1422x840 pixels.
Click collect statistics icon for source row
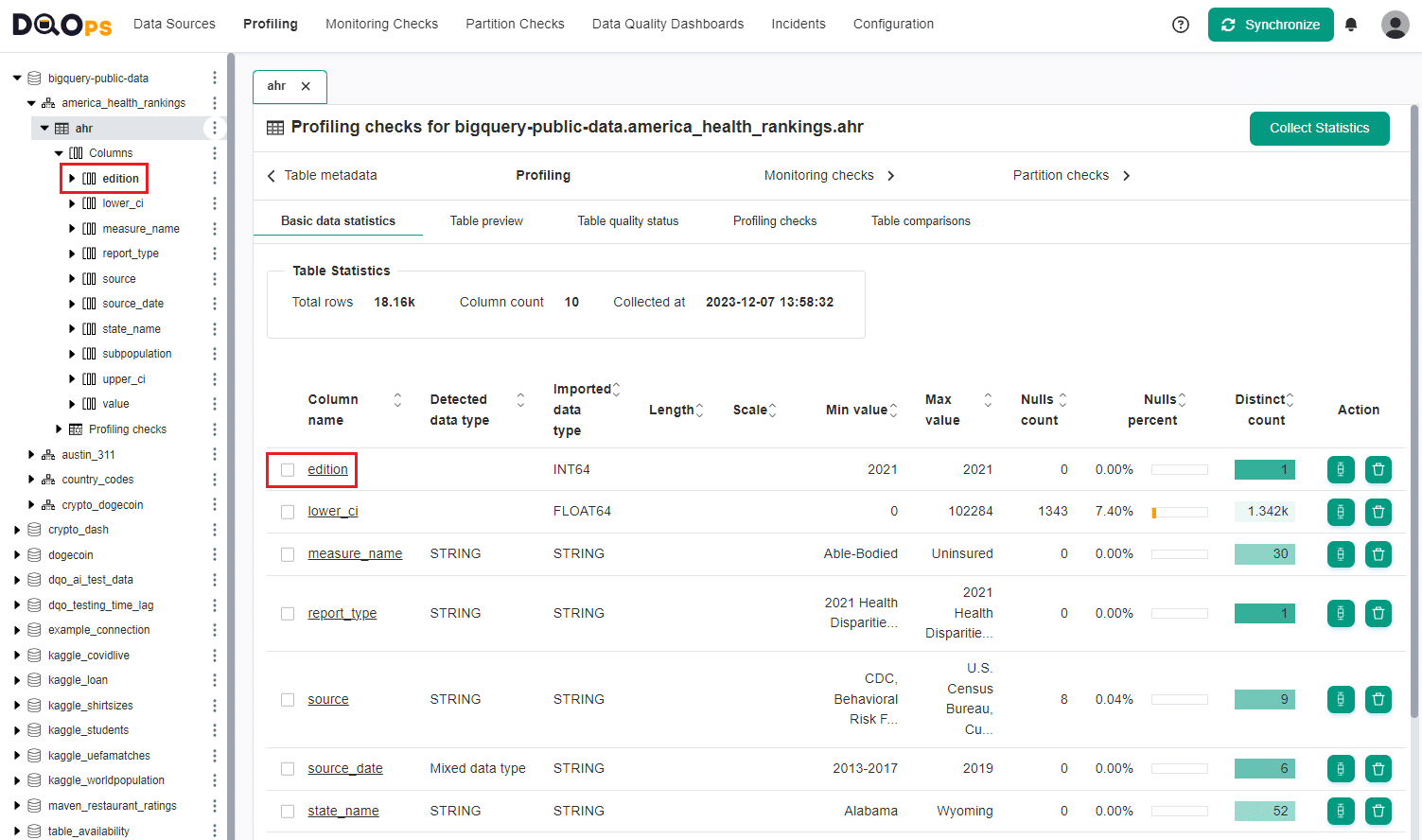point(1340,699)
